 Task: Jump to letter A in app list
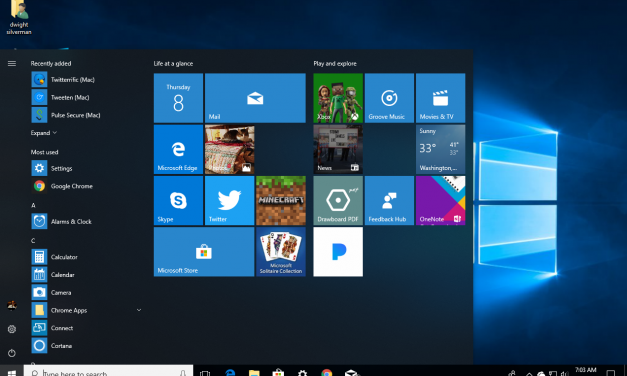coord(33,205)
